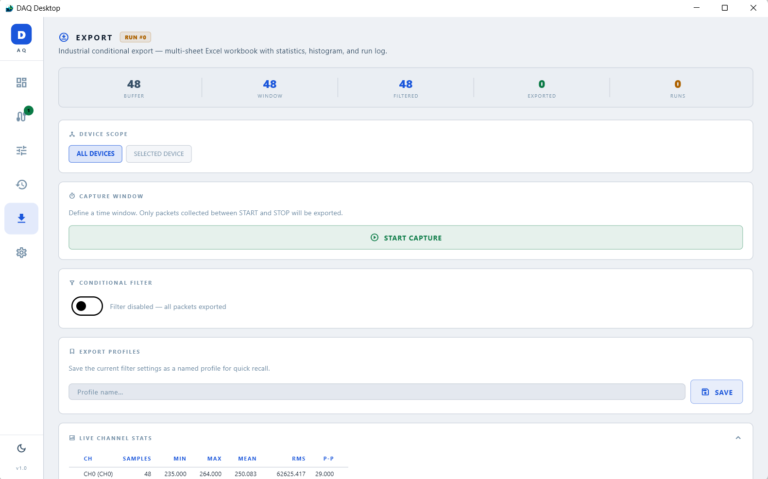The image size is (768, 479).
Task: Click the RUN #0 badge
Action: click(135, 37)
